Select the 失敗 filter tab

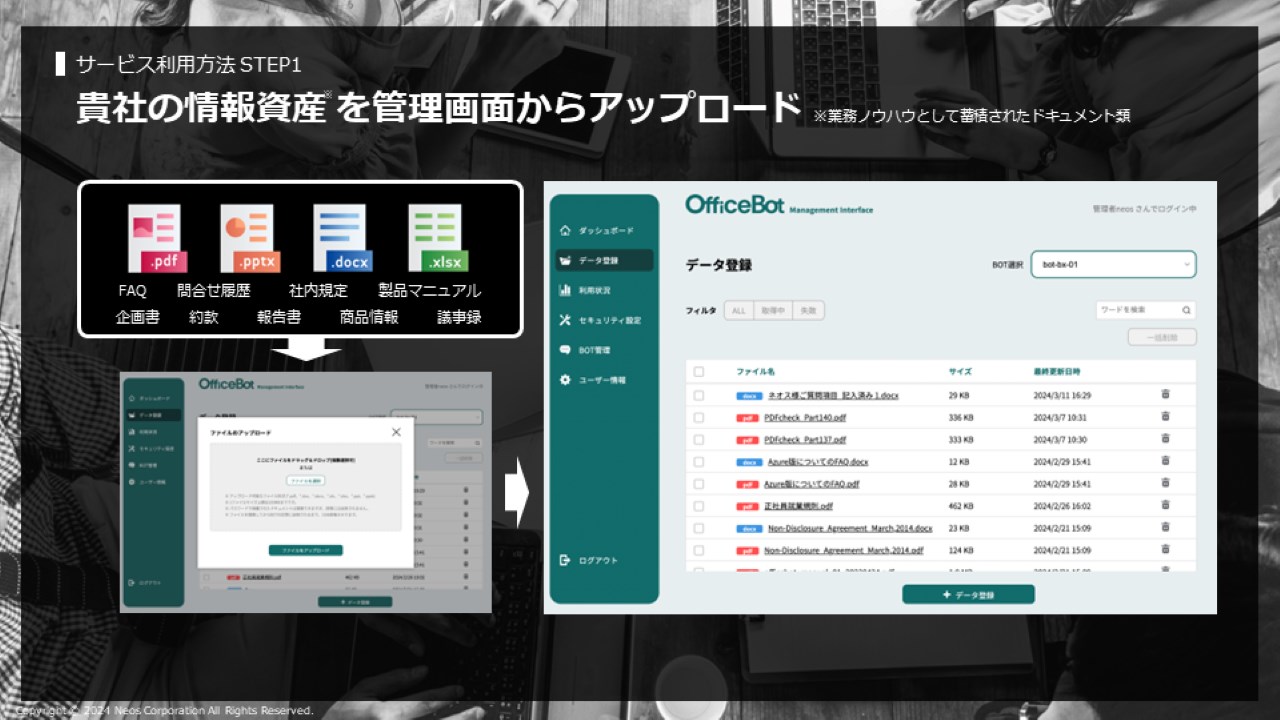tap(808, 311)
